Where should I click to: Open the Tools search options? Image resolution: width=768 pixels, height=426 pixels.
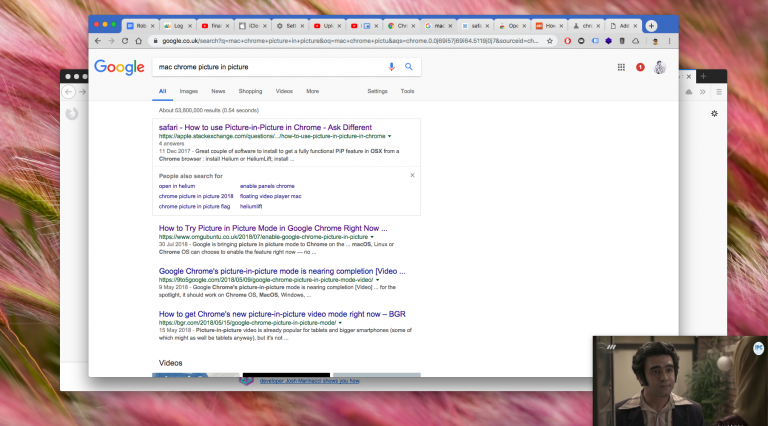pos(407,91)
